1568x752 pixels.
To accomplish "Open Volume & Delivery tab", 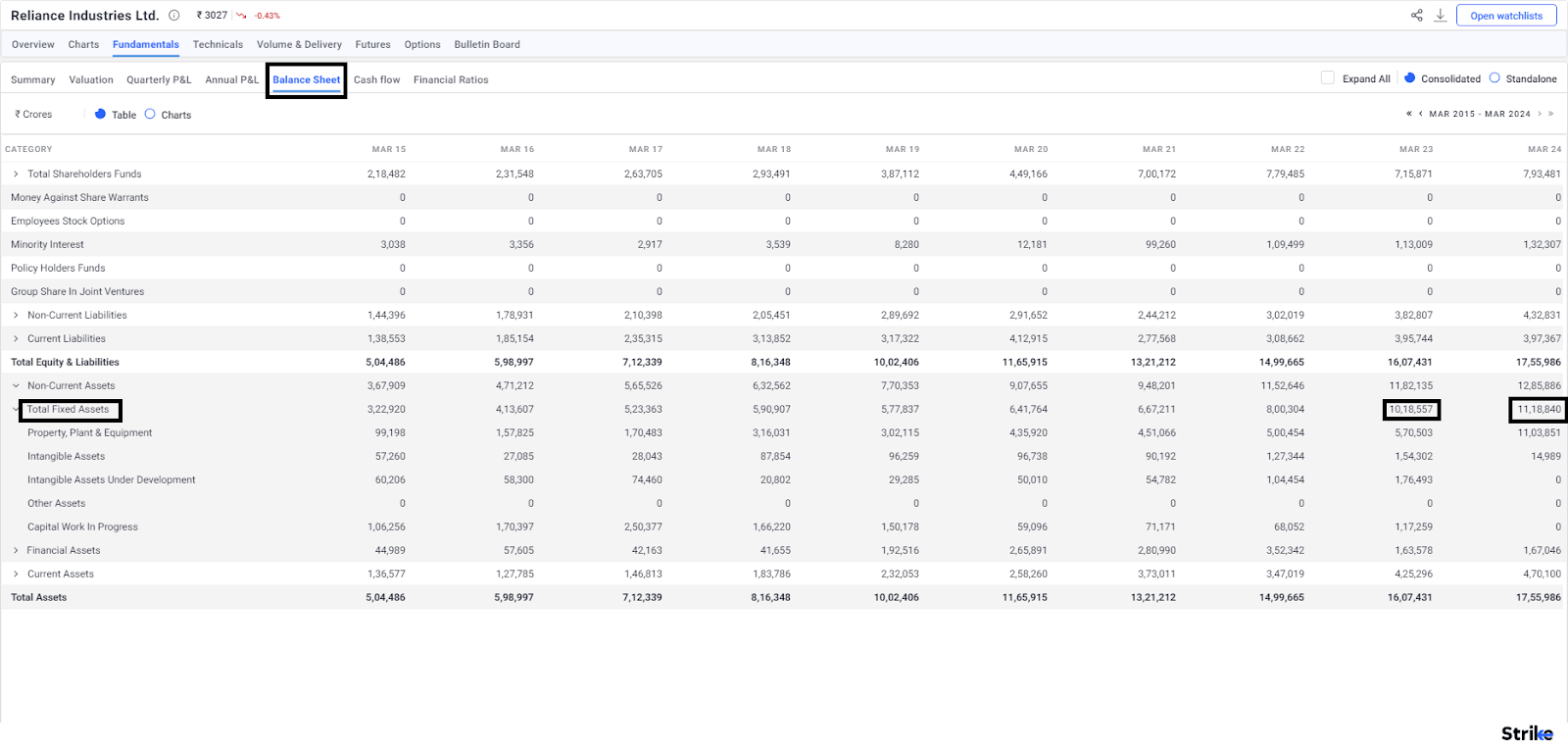I will (x=299, y=44).
